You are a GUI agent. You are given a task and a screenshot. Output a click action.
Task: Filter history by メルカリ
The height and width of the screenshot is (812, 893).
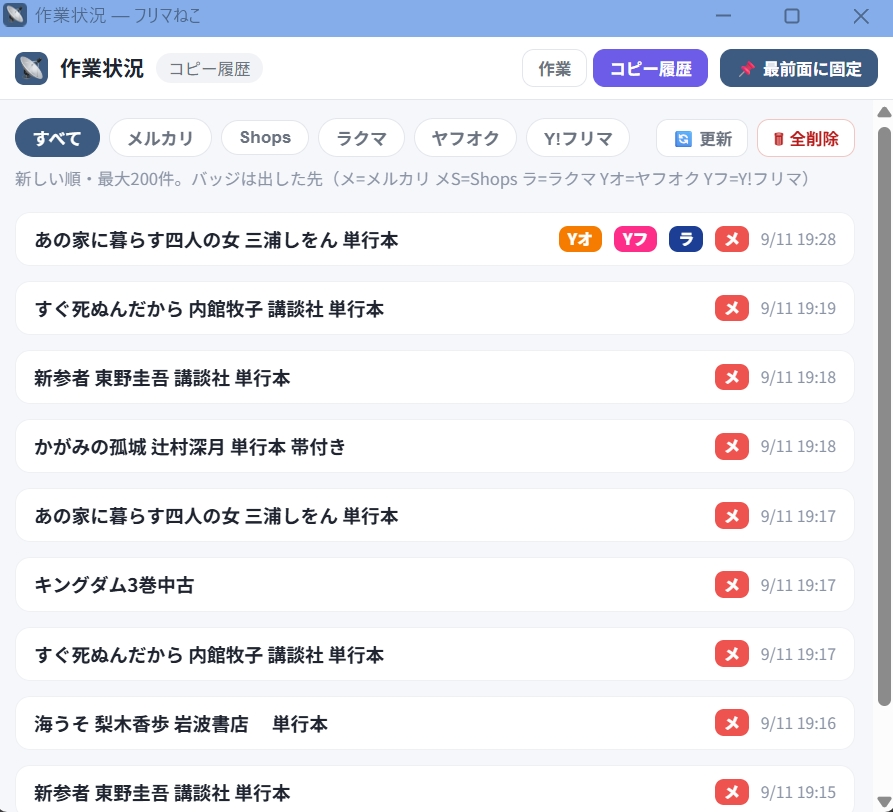click(x=161, y=138)
